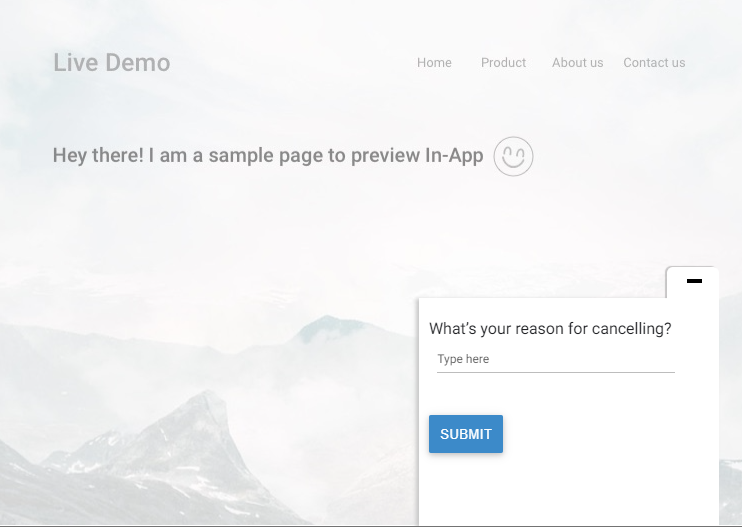Screen dimensions: 742x527
Task: Click the 'What's your reason for cancelling?' question
Action: pyautogui.click(x=550, y=329)
